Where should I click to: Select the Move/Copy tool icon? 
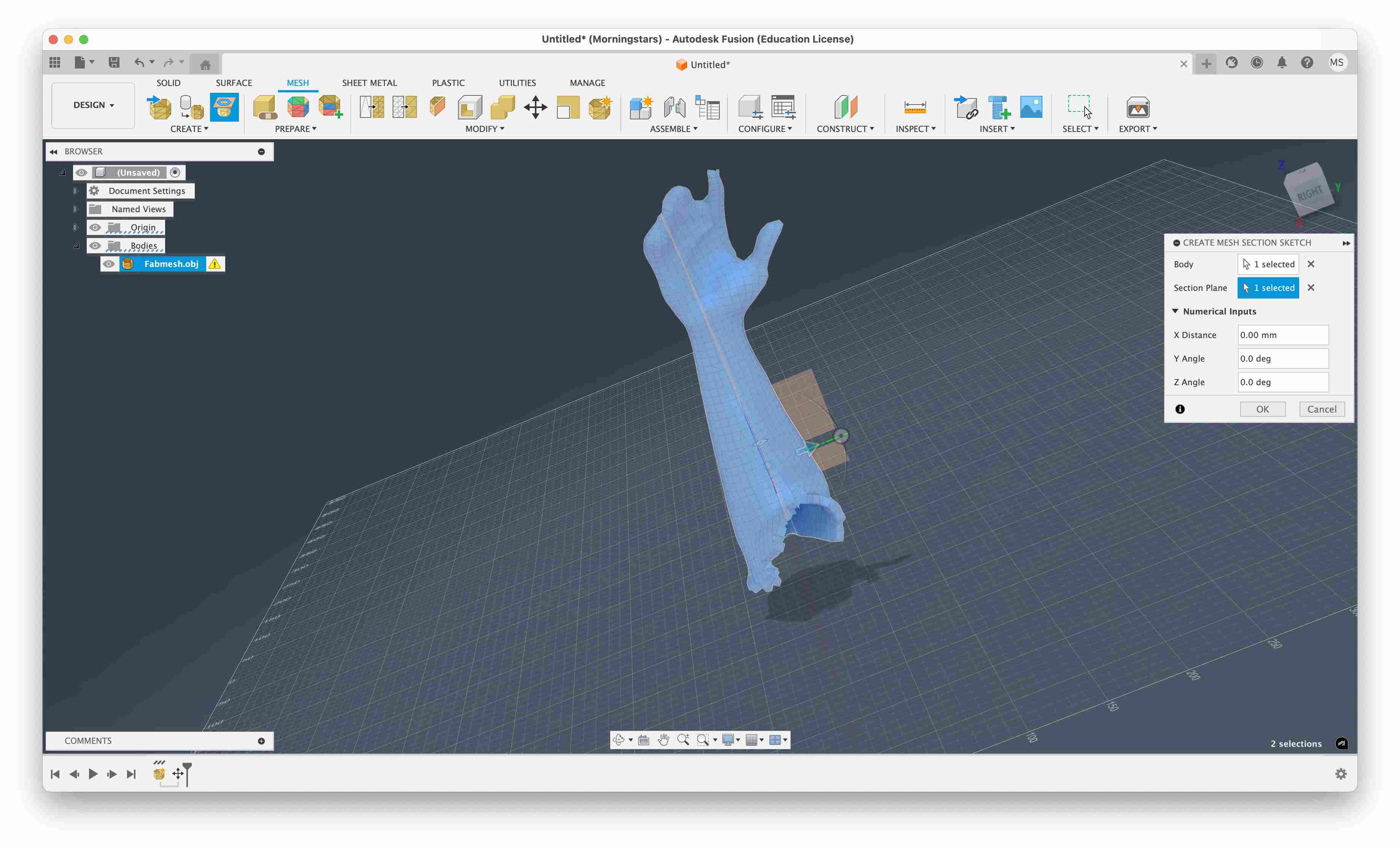pos(535,107)
